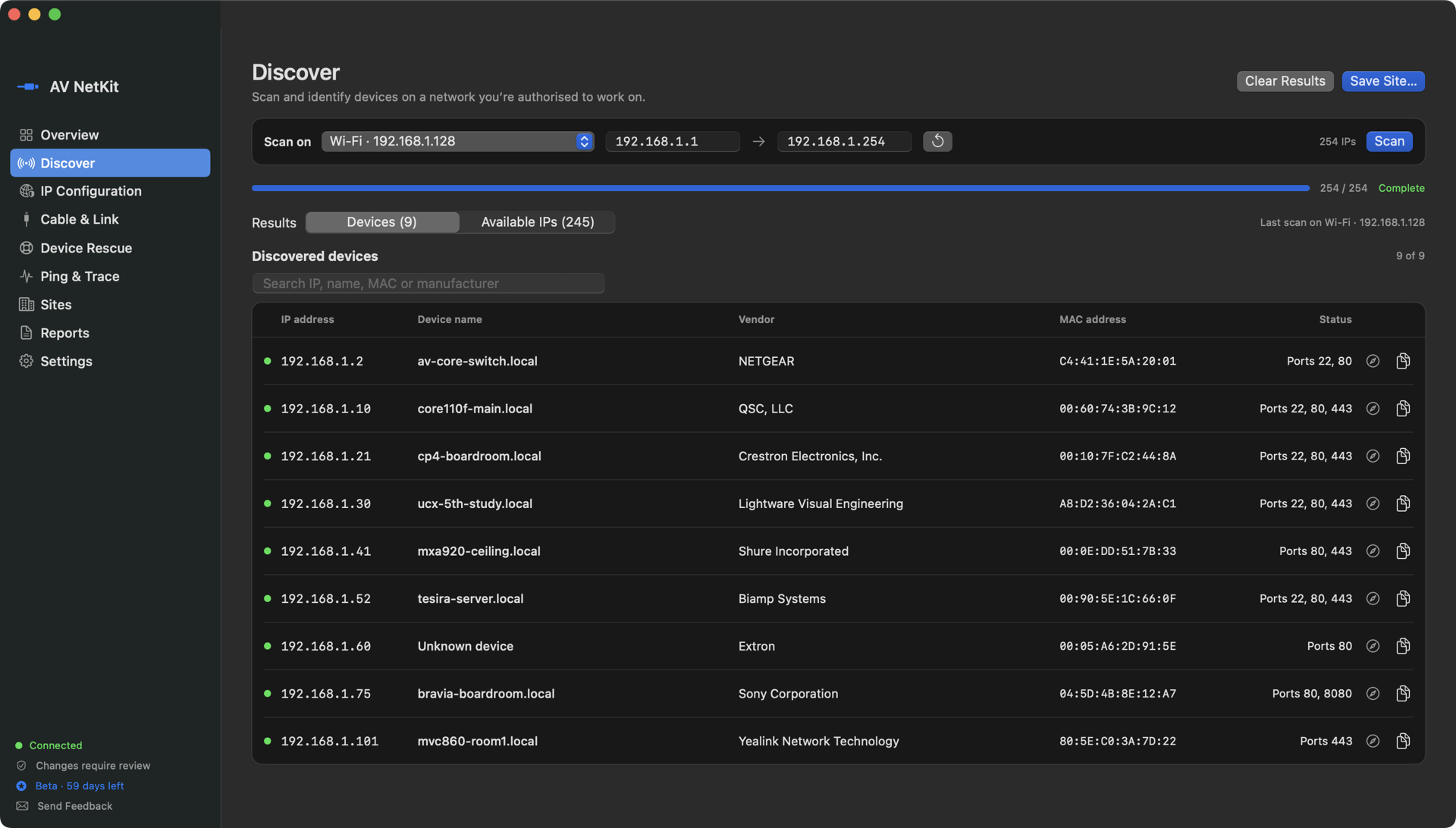Switch to Available IPs (245) tab

[x=538, y=222]
